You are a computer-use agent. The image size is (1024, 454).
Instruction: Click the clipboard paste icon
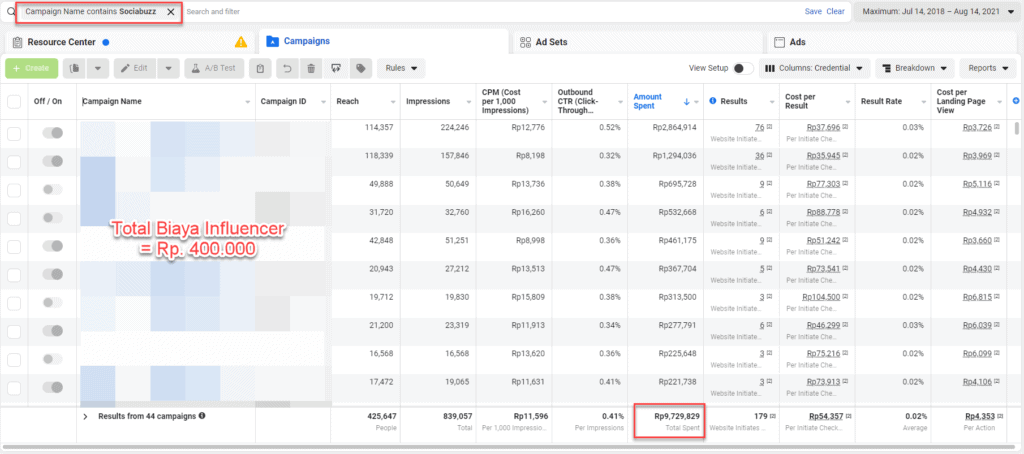click(260, 68)
